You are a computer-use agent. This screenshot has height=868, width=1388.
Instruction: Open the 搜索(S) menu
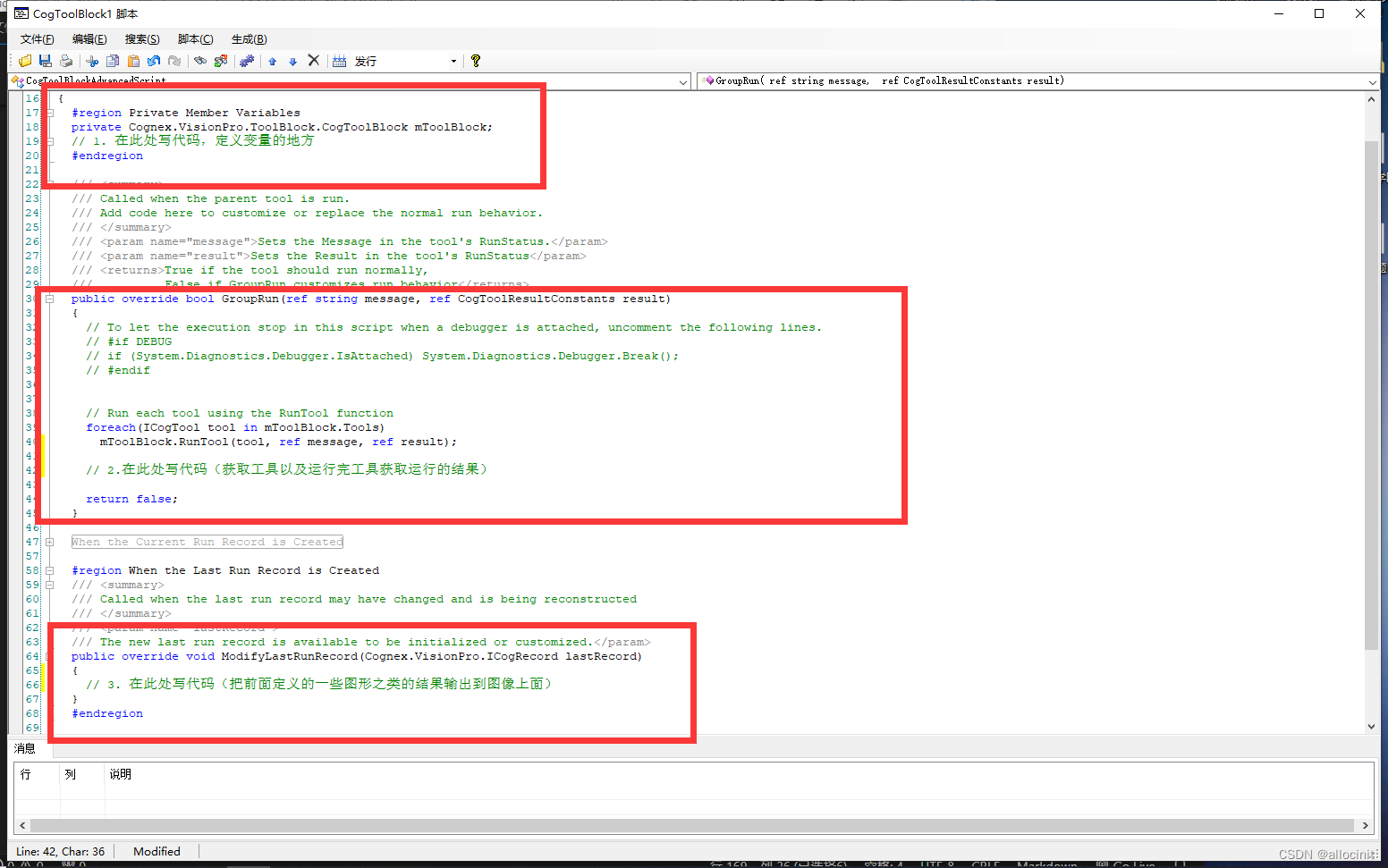pyautogui.click(x=142, y=39)
